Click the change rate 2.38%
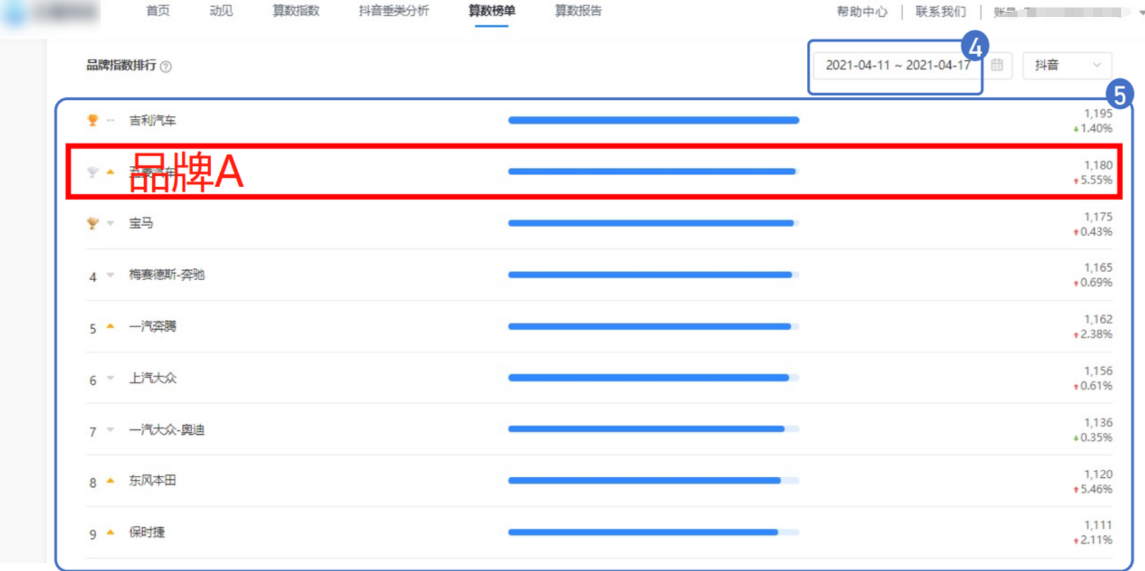 pyautogui.click(x=1096, y=334)
